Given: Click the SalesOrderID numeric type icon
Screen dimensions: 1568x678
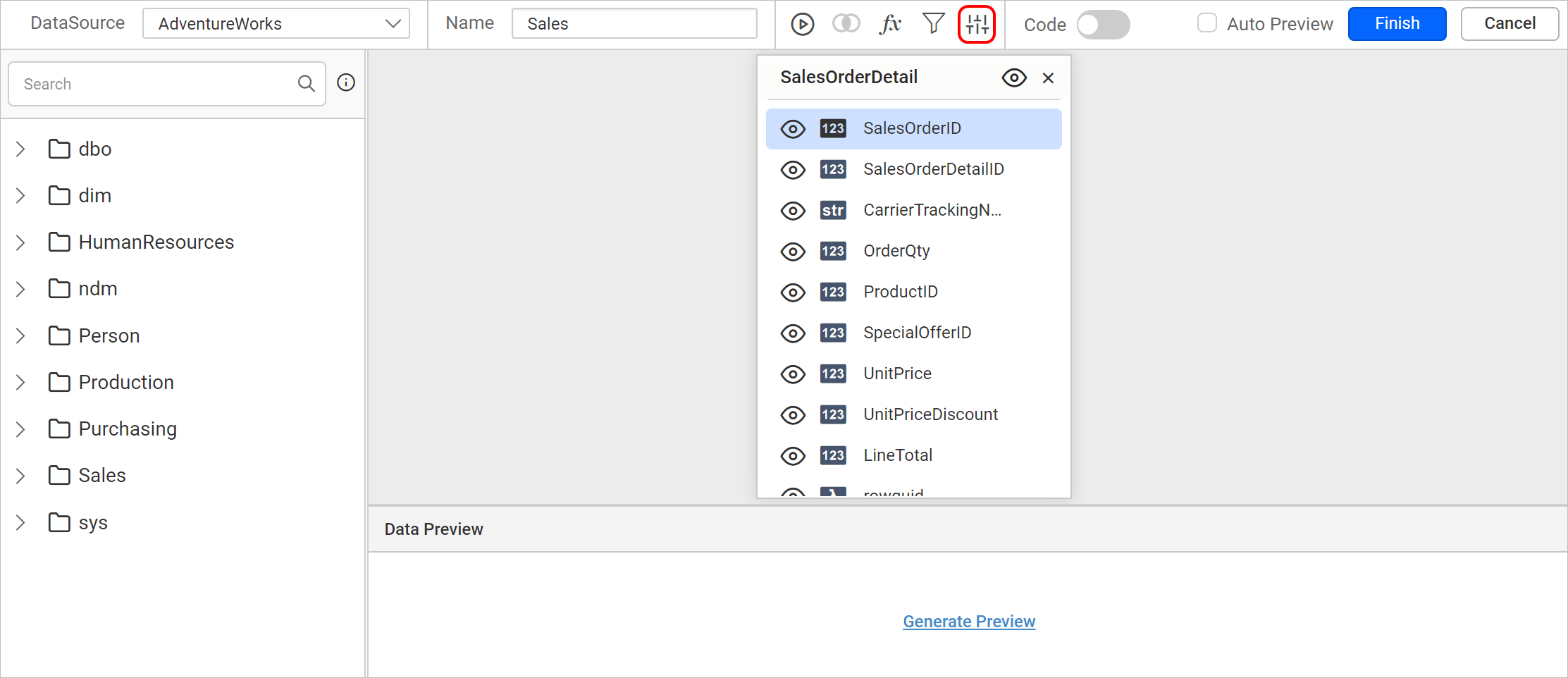Looking at the screenshot, I should pos(833,128).
